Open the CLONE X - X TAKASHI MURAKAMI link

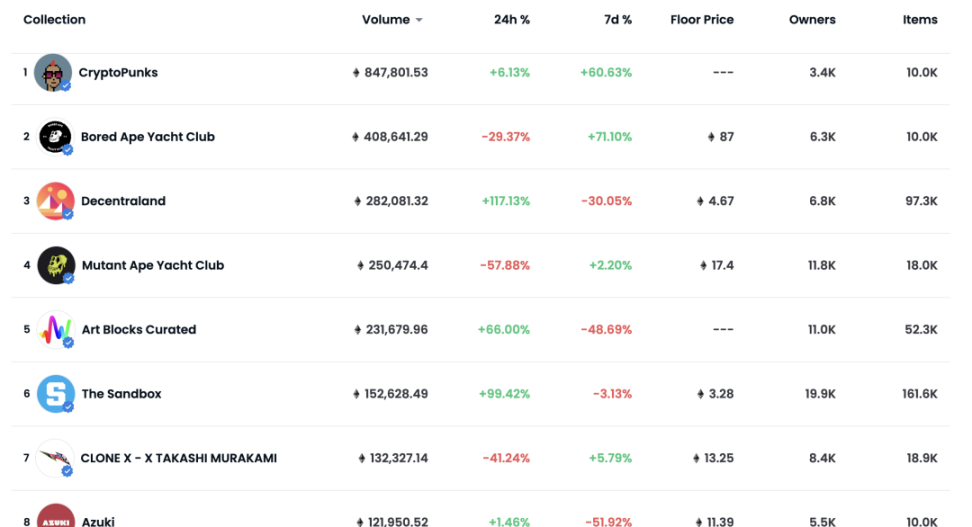coord(179,458)
